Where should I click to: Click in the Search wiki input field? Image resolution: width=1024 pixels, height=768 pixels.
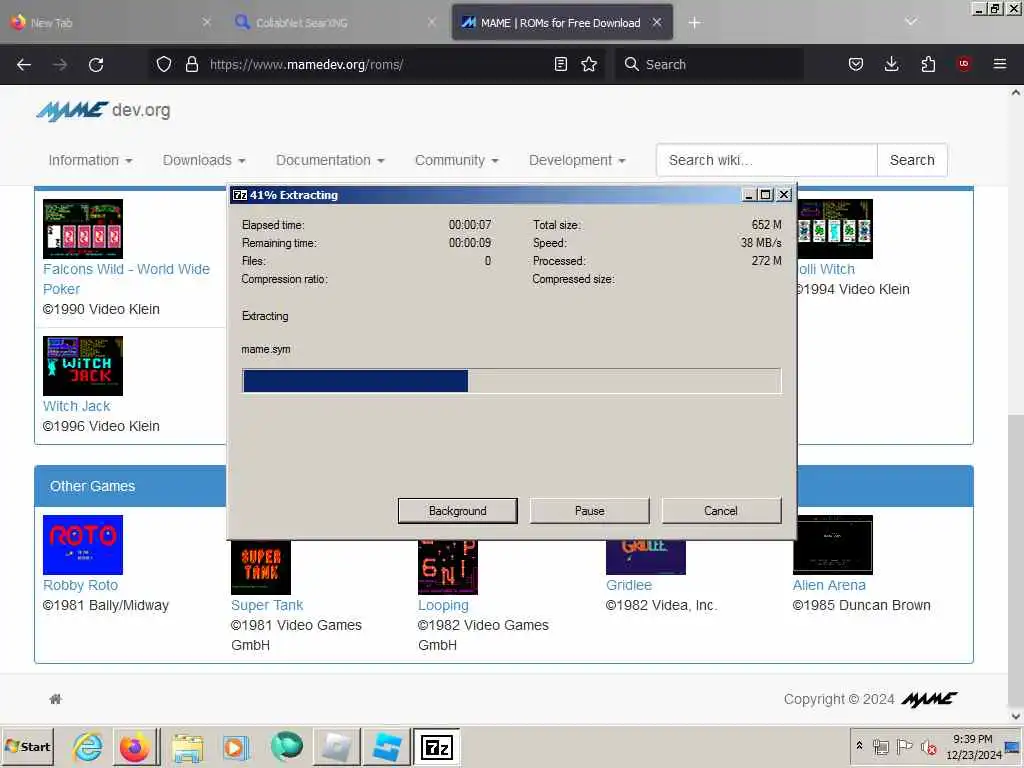(767, 160)
